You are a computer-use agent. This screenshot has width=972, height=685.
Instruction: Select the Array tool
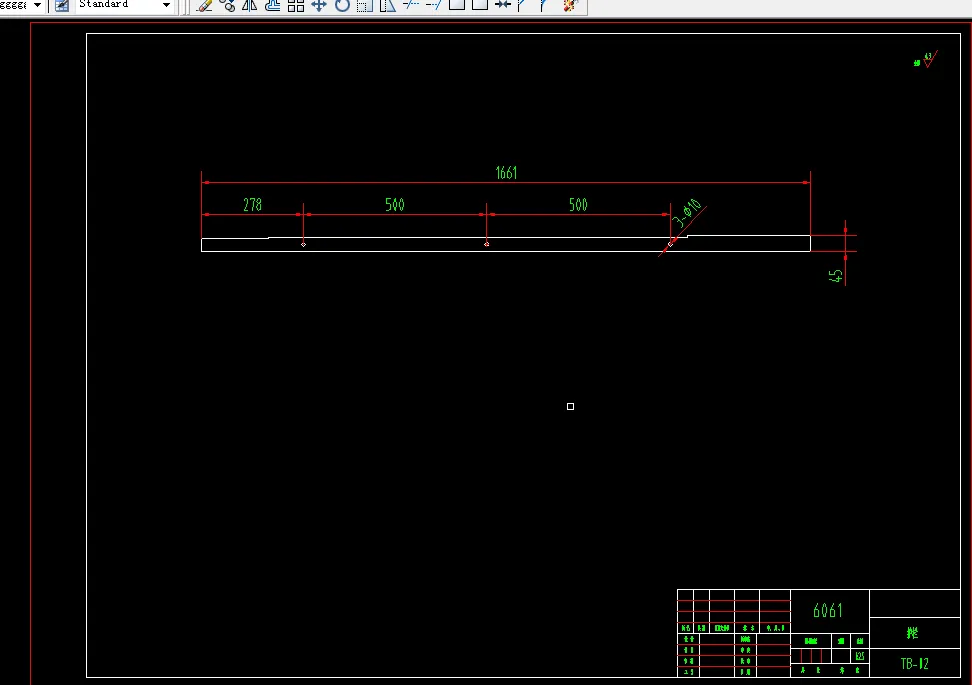tap(296, 6)
